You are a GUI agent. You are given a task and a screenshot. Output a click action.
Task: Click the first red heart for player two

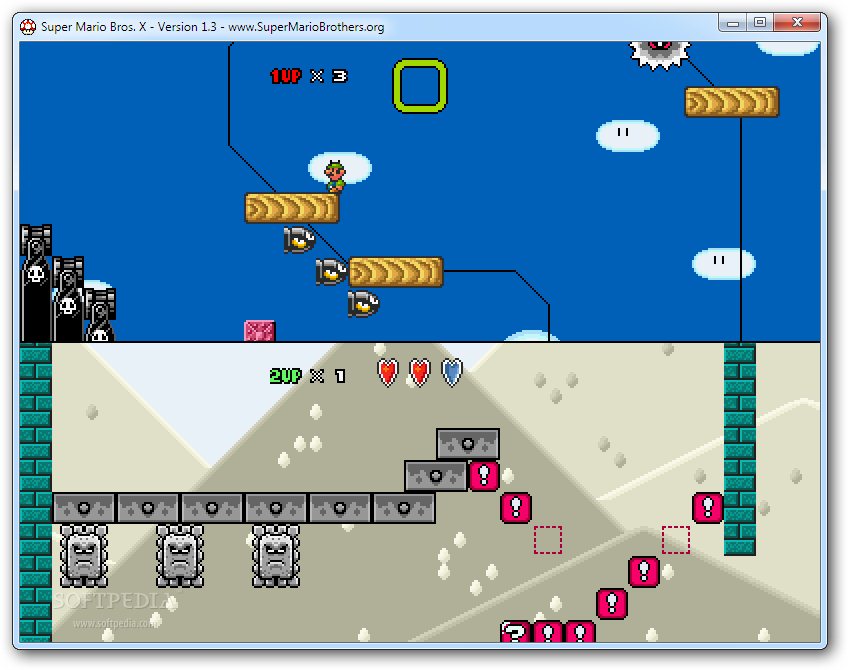(388, 373)
